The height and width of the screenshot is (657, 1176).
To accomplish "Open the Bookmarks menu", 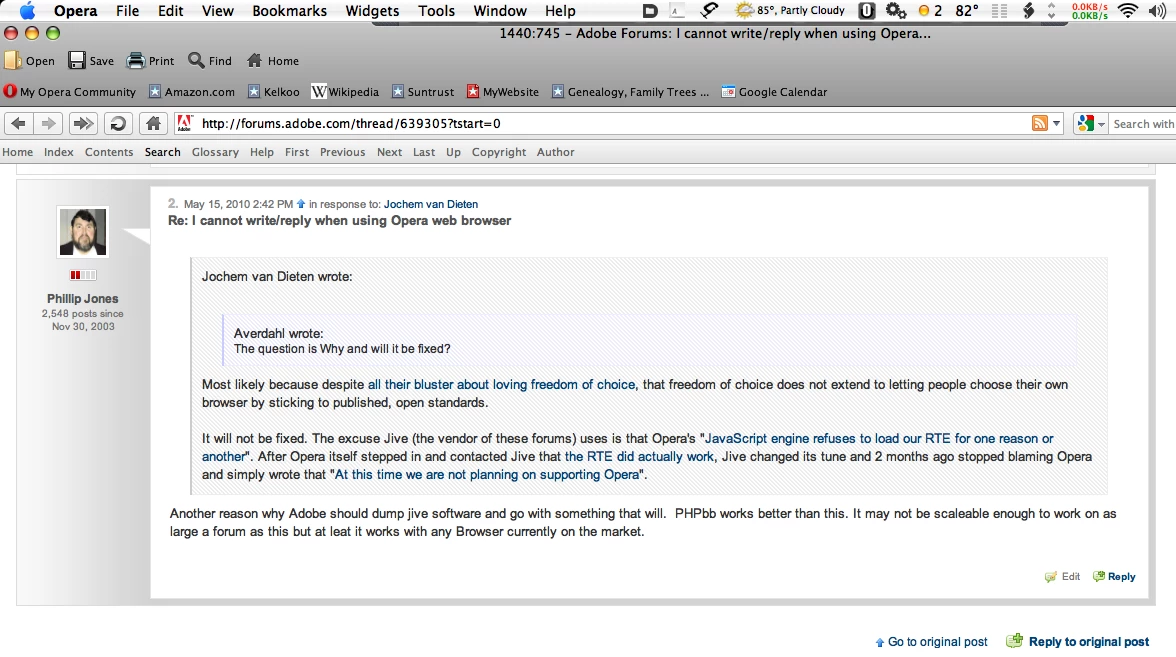I will [290, 10].
